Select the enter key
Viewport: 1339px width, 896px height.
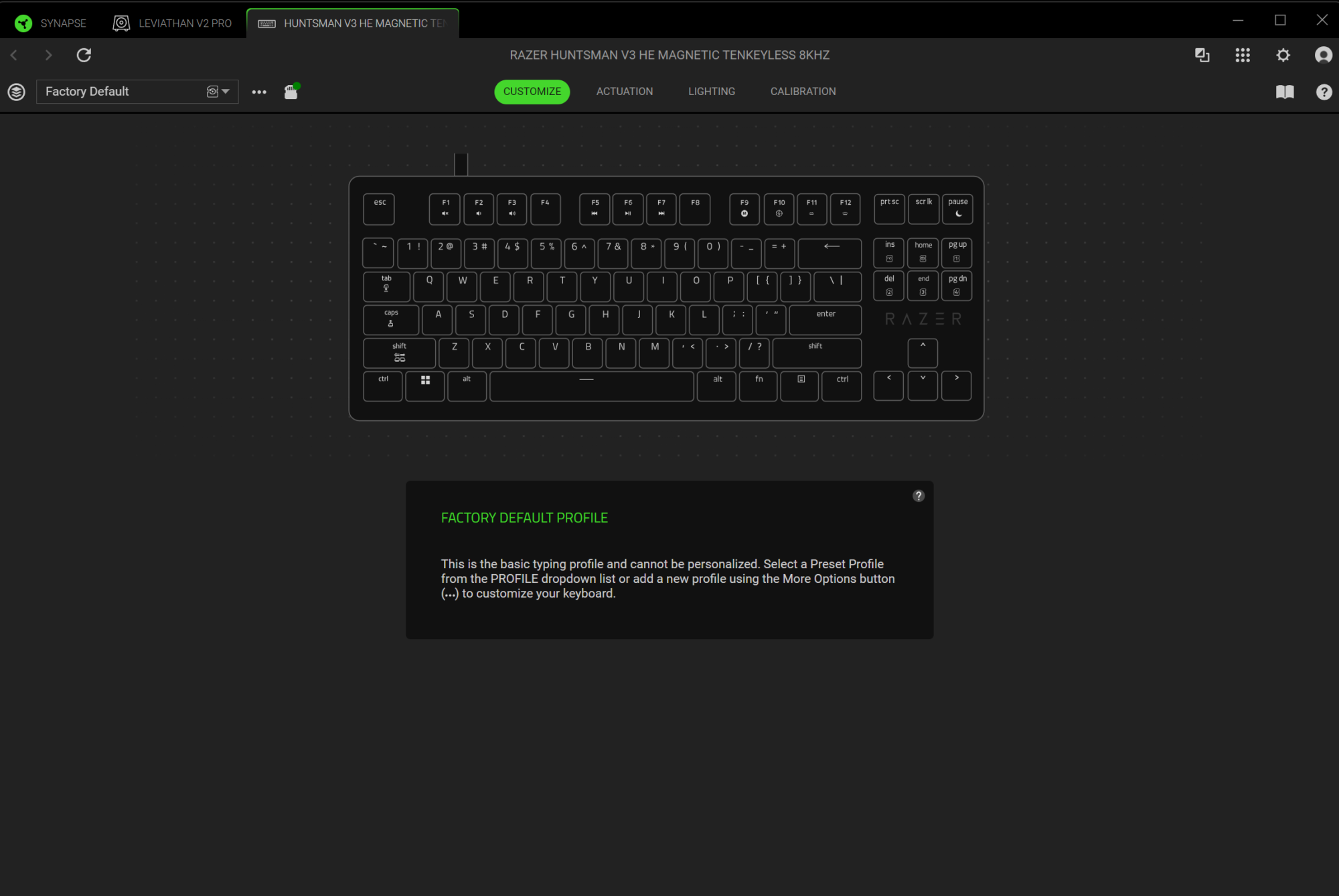point(825,320)
